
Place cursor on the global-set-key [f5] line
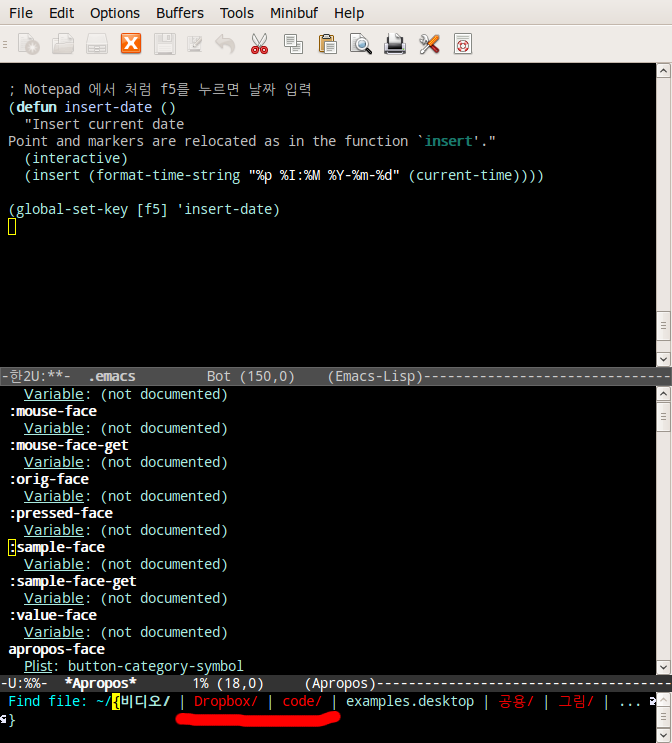tap(145, 209)
